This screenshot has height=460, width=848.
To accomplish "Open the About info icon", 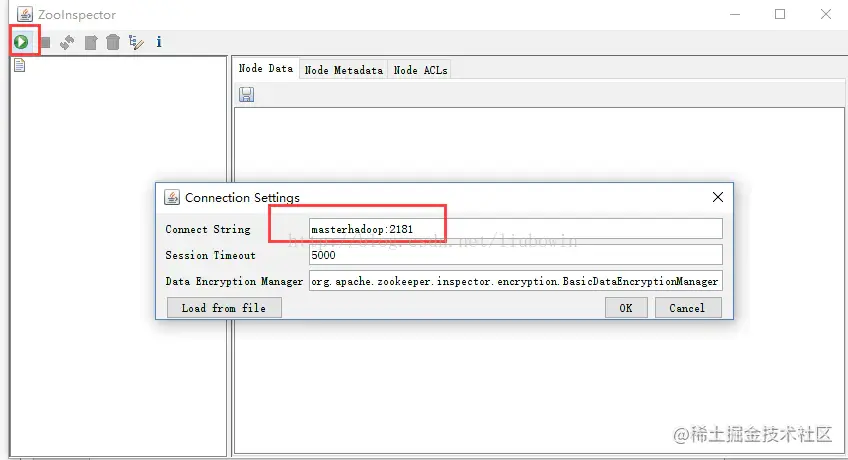I will 159,42.
